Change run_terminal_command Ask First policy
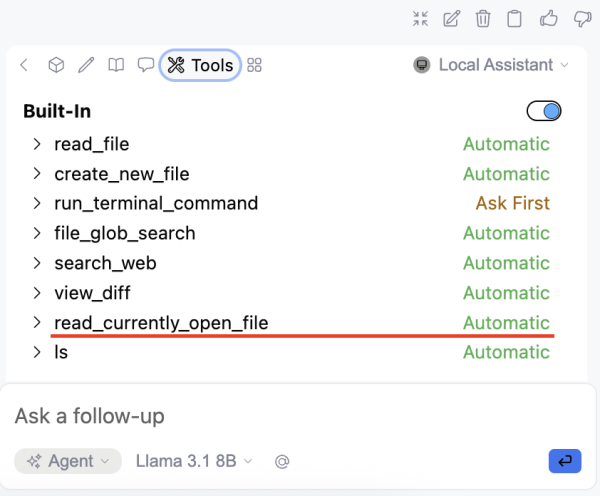 click(512, 203)
